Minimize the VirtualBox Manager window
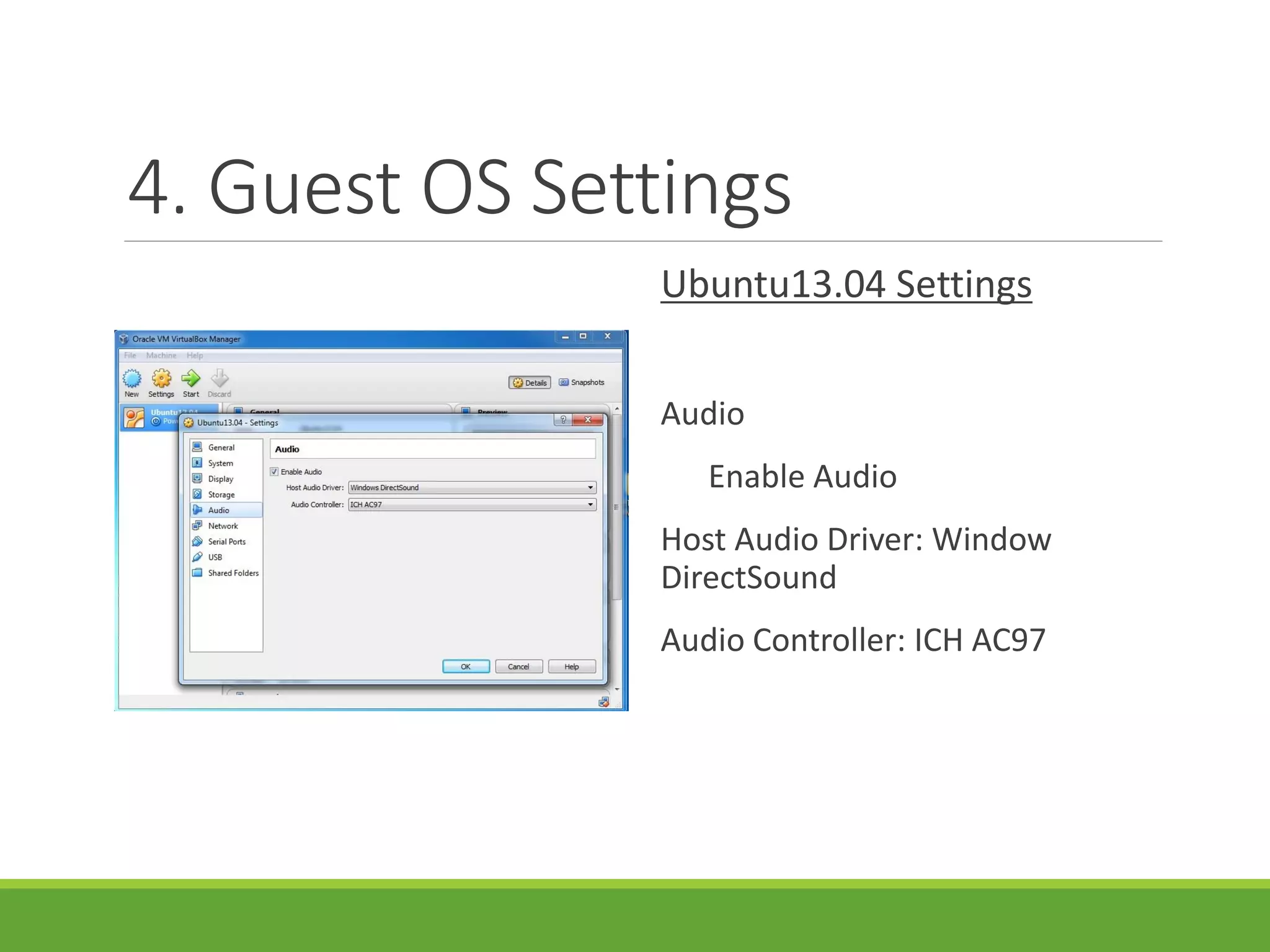 pyautogui.click(x=565, y=337)
